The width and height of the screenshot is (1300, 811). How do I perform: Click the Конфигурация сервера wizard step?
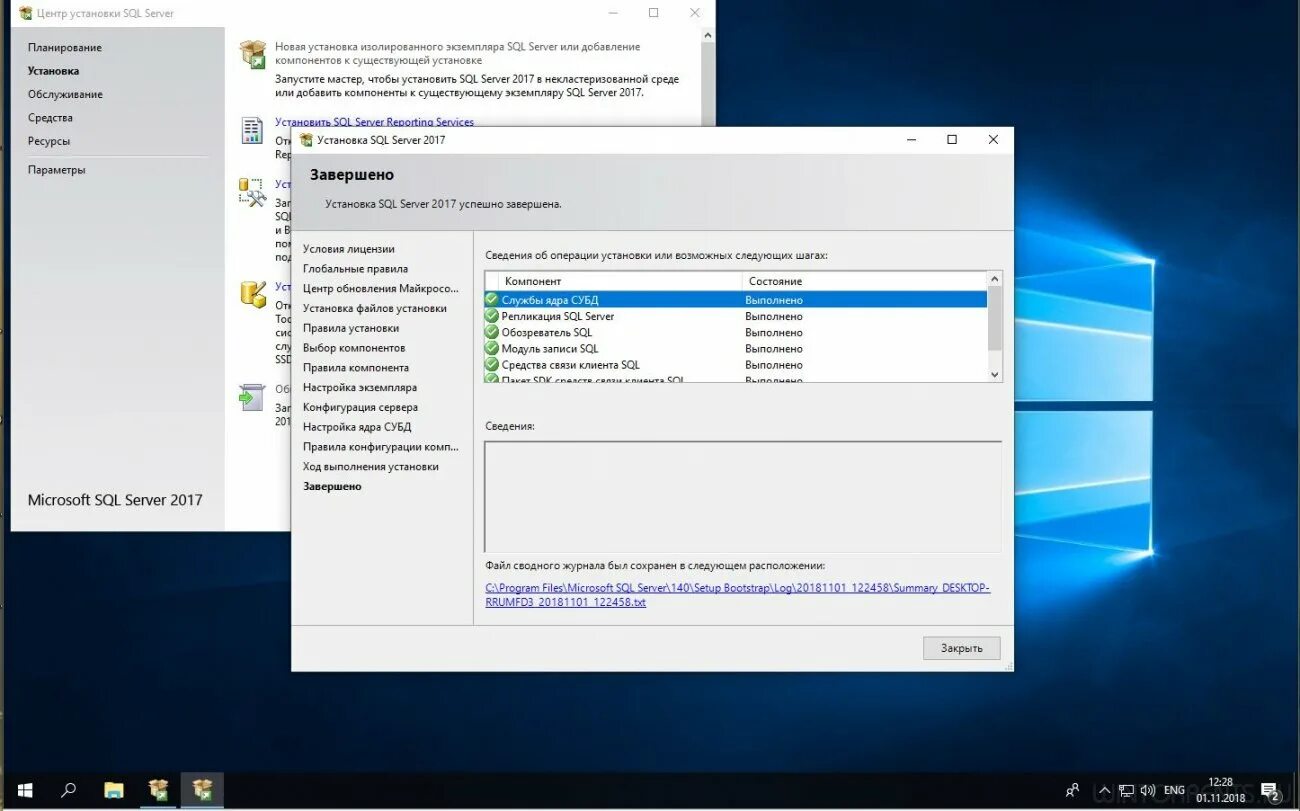pyautogui.click(x=361, y=407)
